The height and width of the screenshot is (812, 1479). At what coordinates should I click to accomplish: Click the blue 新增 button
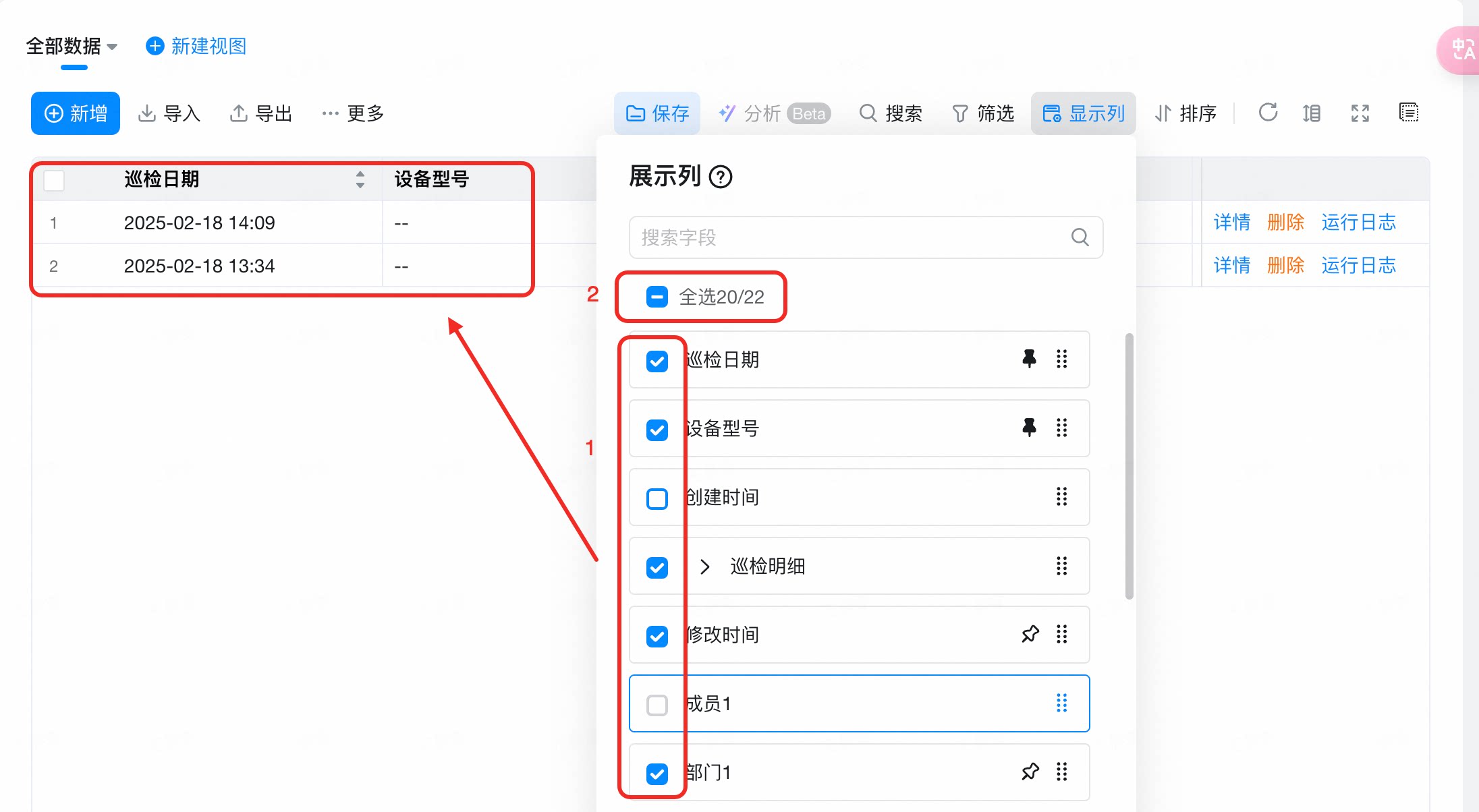pos(76,113)
